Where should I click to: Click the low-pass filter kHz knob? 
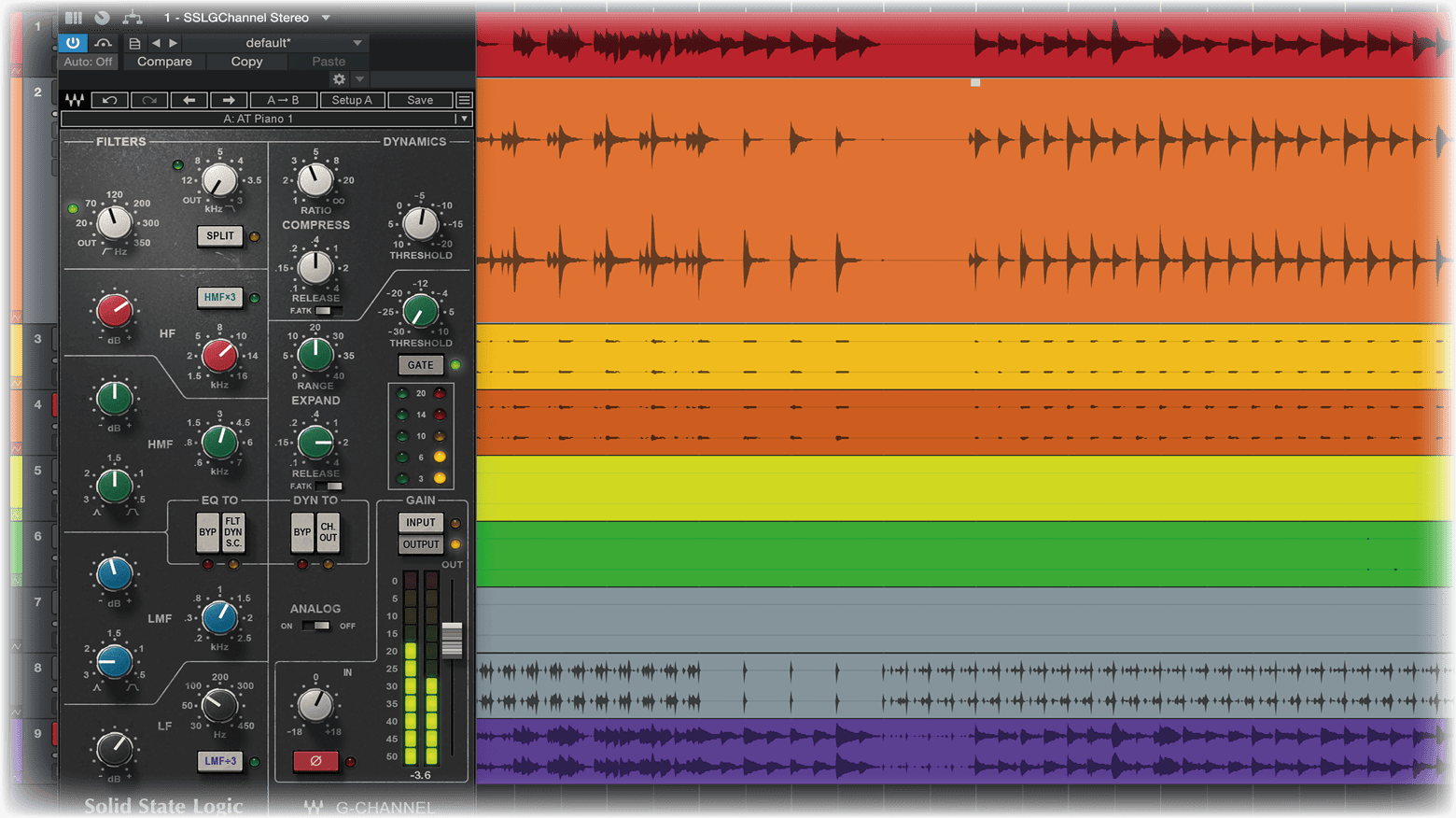pyautogui.click(x=219, y=180)
